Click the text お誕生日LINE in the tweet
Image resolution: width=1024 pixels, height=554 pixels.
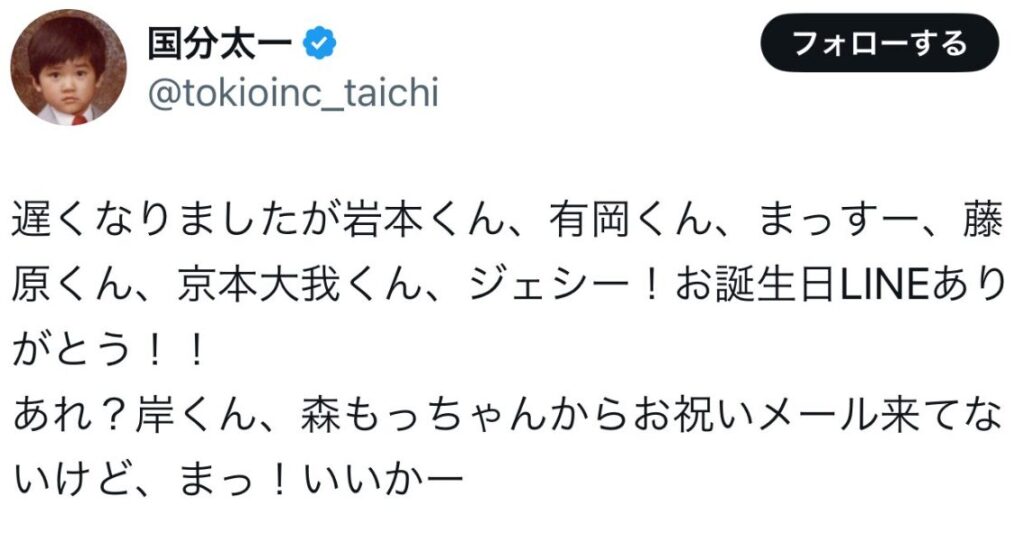(x=801, y=285)
